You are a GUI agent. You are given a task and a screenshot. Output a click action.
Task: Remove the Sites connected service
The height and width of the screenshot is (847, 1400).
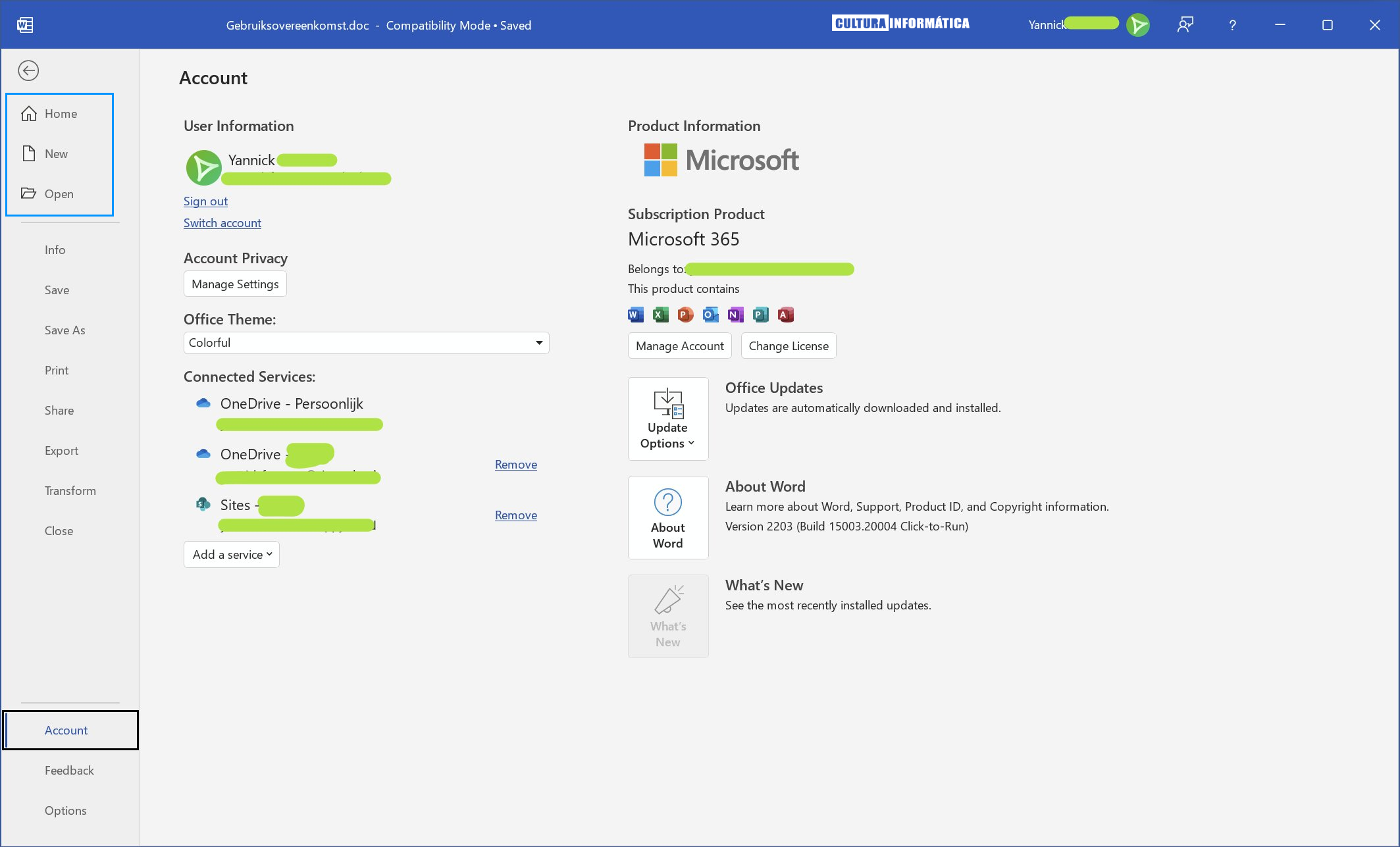click(516, 515)
